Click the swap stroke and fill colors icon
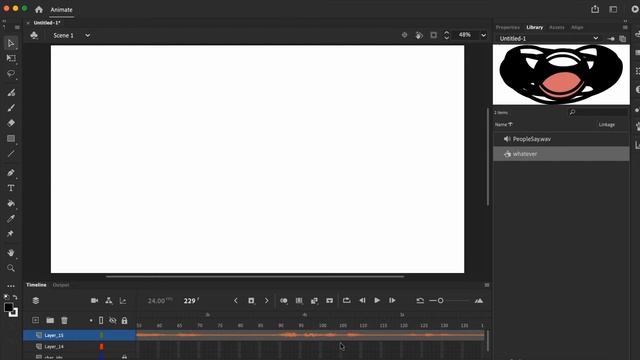The image size is (640, 360). (x=15, y=297)
